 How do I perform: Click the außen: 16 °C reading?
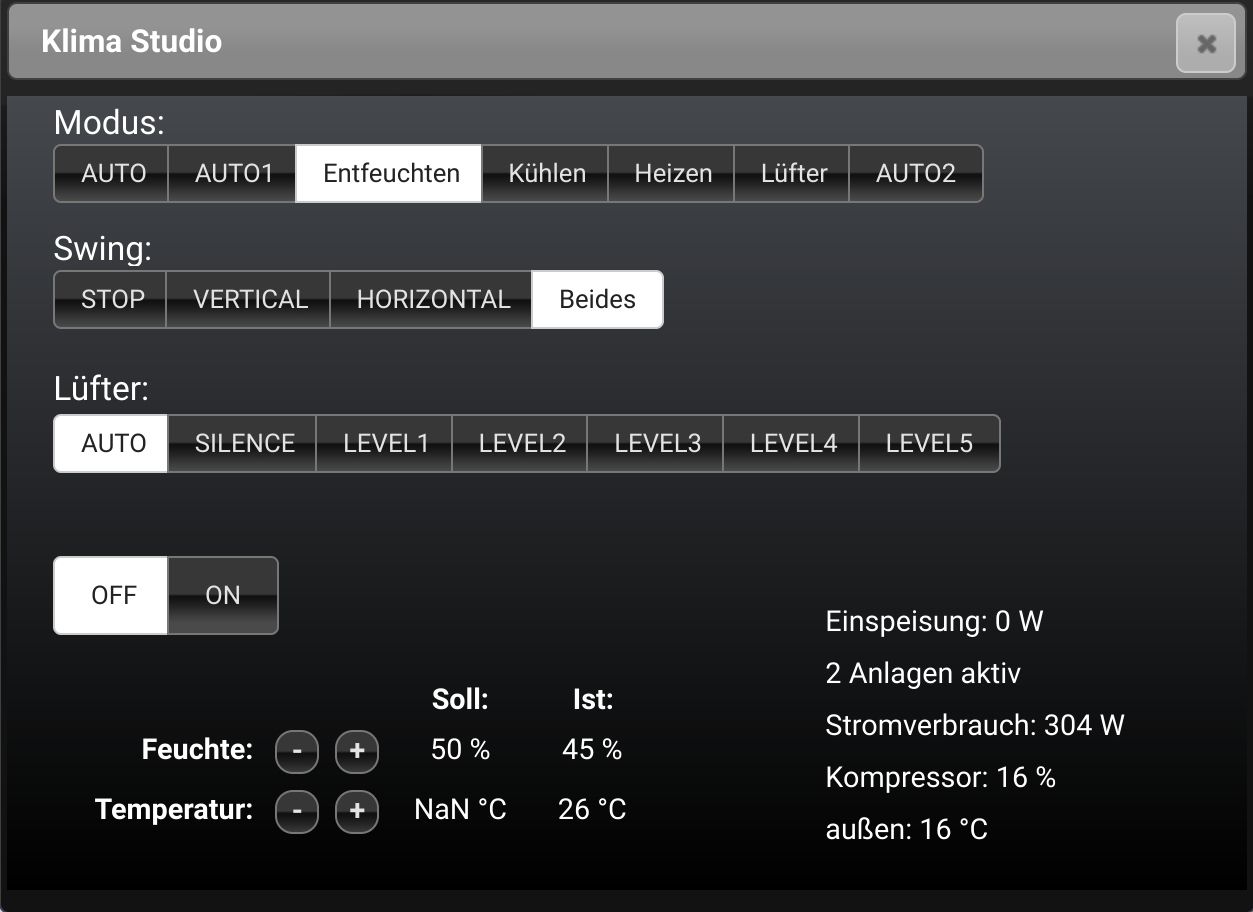click(906, 829)
